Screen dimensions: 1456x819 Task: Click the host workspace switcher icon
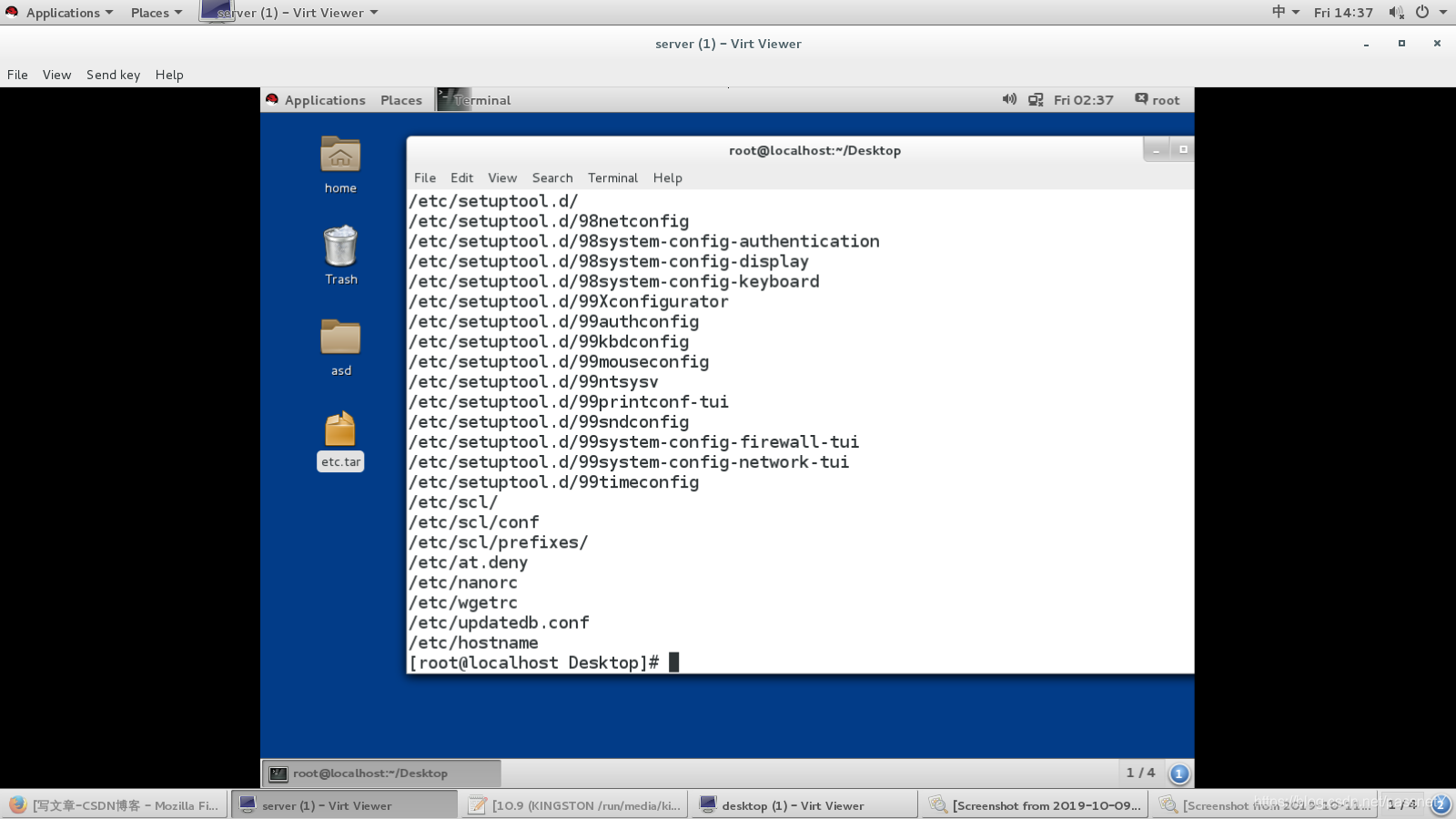pyautogui.click(x=1441, y=804)
